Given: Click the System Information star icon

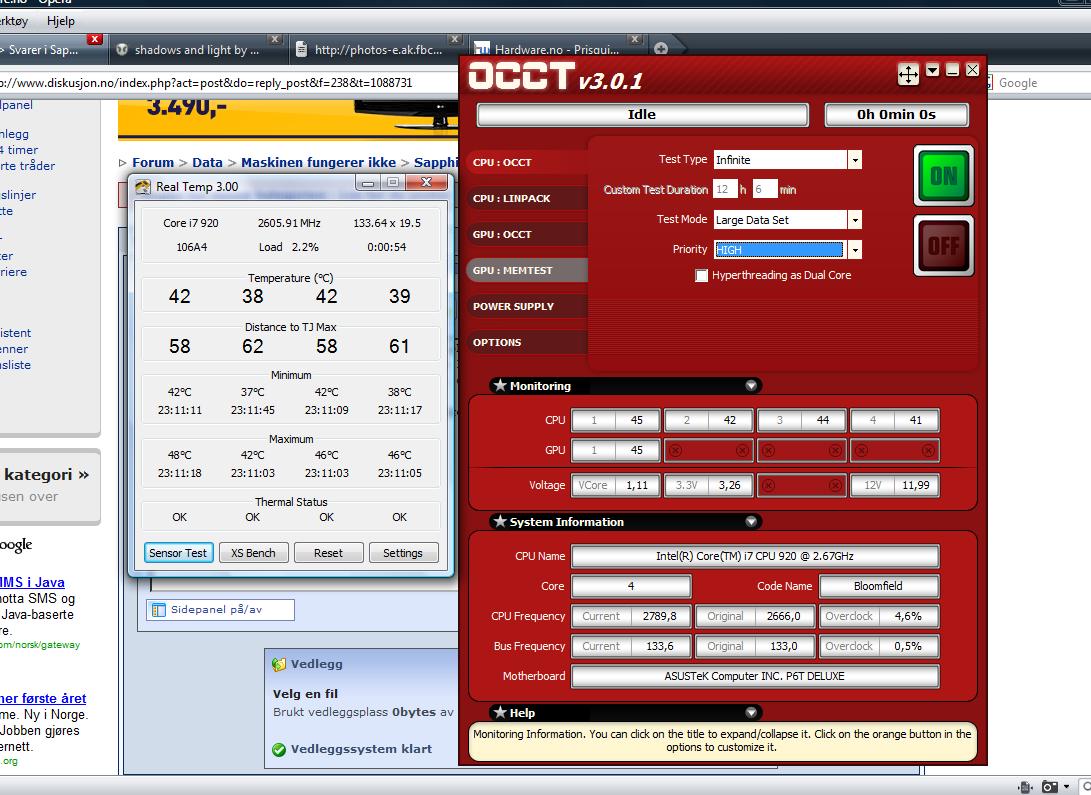Looking at the screenshot, I should click(x=500, y=521).
